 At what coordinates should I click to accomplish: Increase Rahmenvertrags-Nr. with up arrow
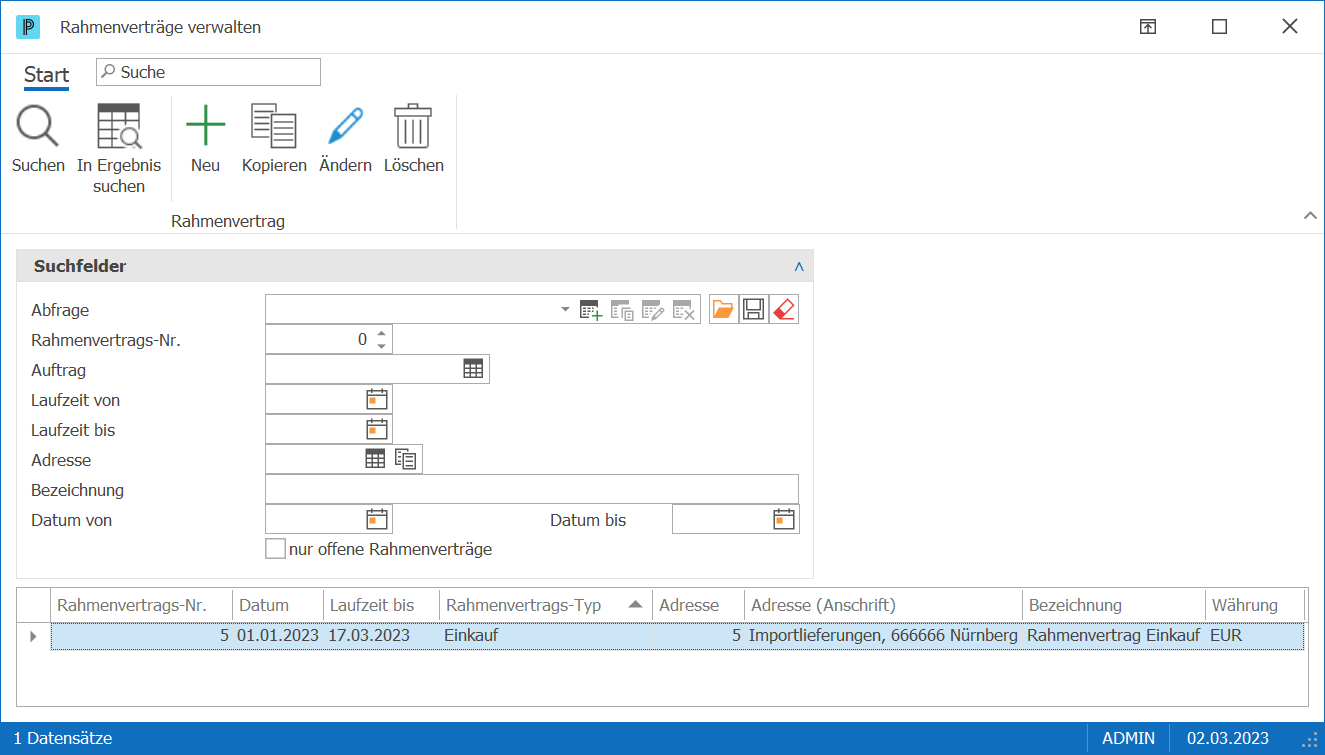click(381, 333)
